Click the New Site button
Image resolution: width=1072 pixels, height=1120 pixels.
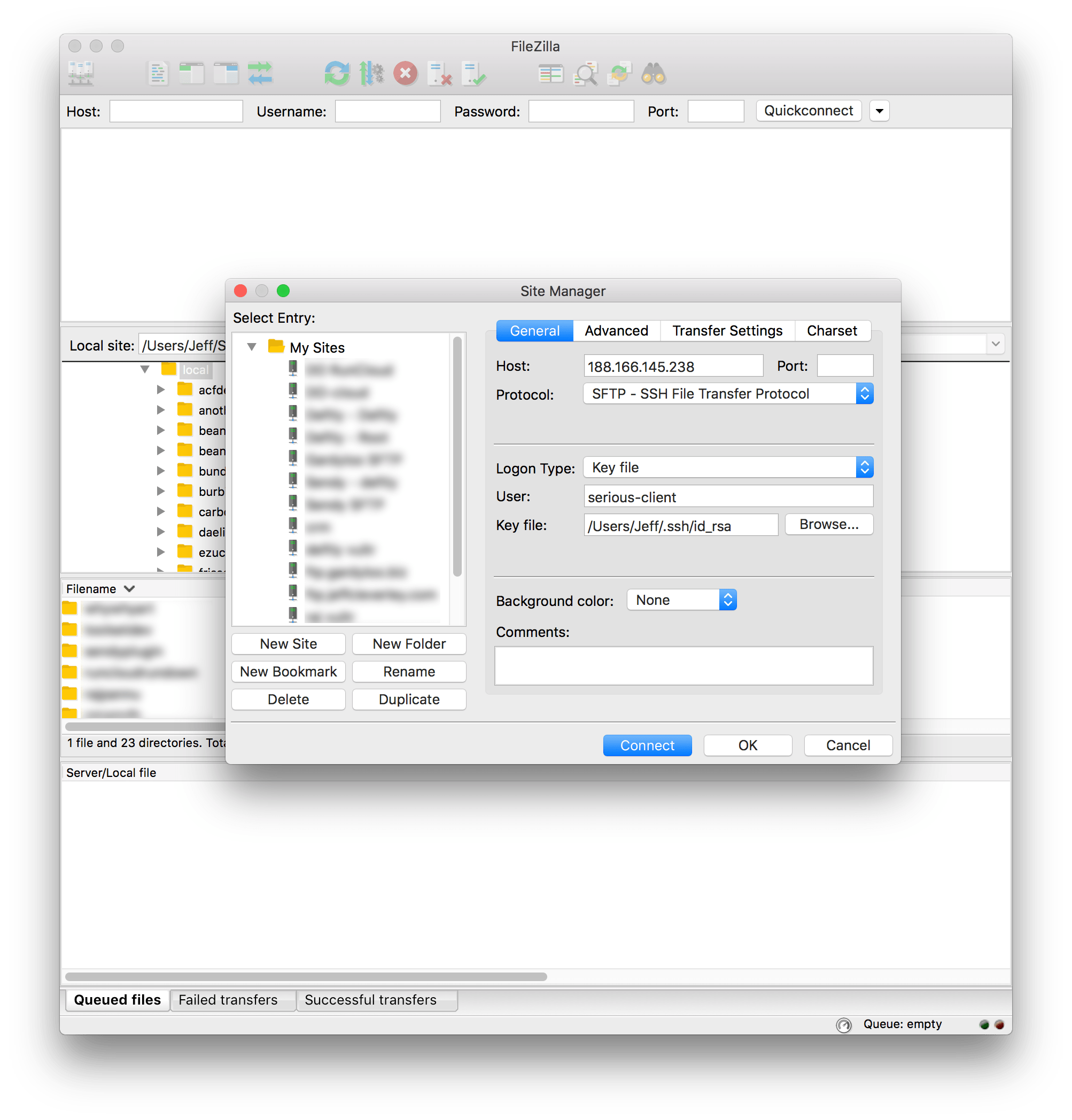coord(289,644)
